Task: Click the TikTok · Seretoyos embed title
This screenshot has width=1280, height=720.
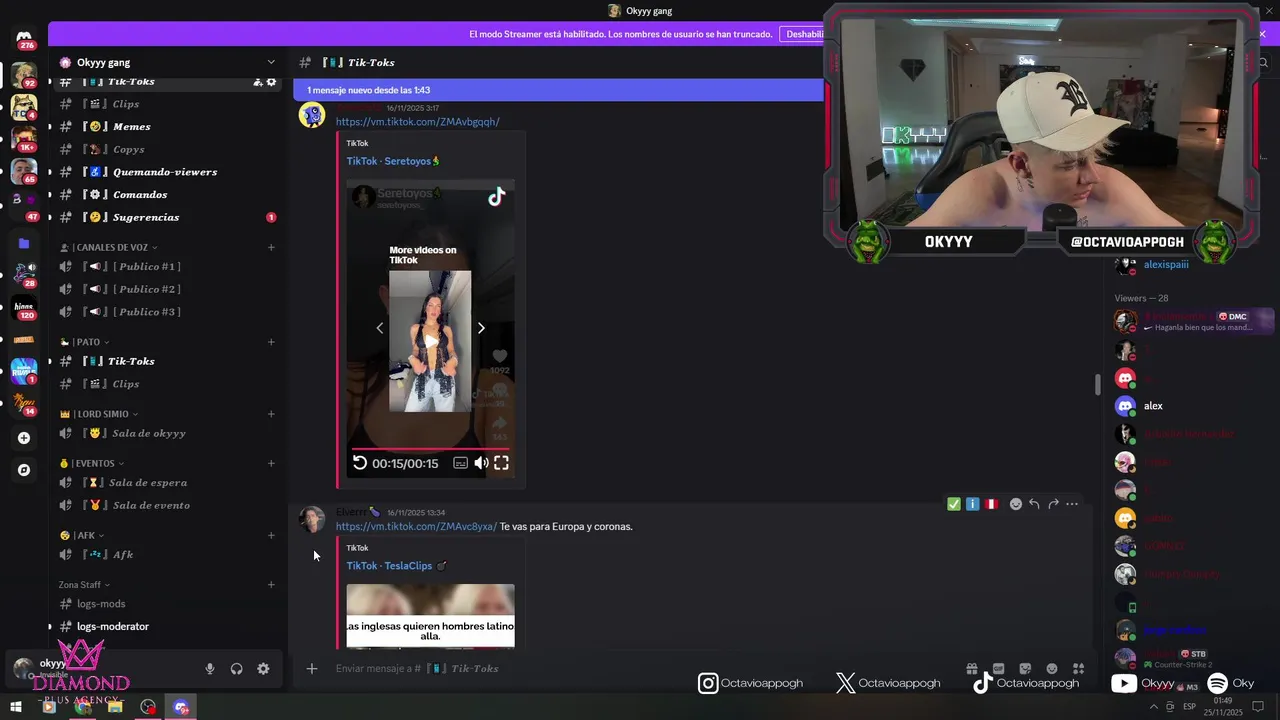Action: pyautogui.click(x=393, y=161)
